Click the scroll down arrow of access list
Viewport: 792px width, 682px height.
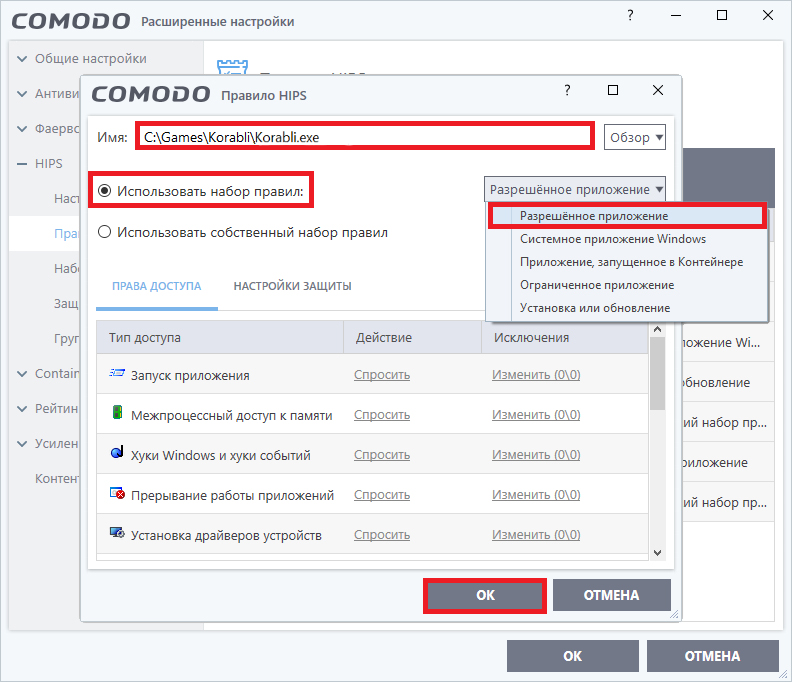click(x=657, y=553)
